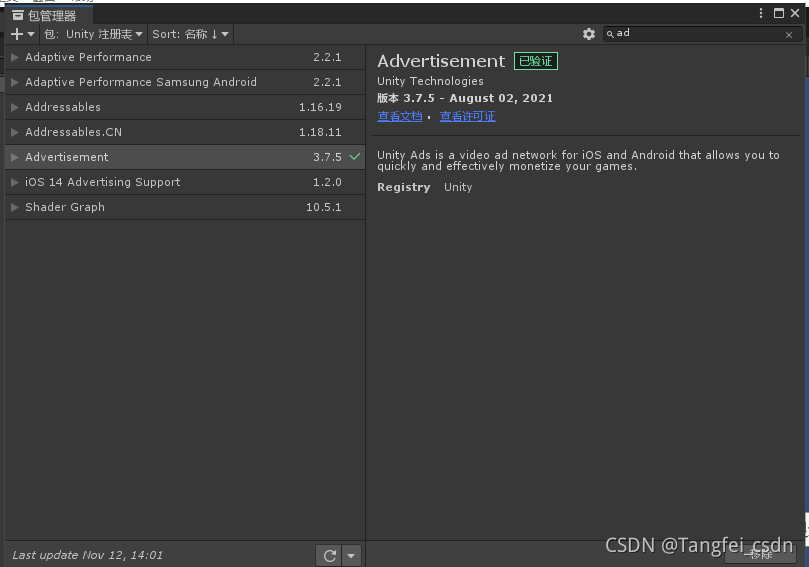Click version 1.2.0 of iOS 14 Advertising
The height and width of the screenshot is (567, 809).
coord(327,183)
